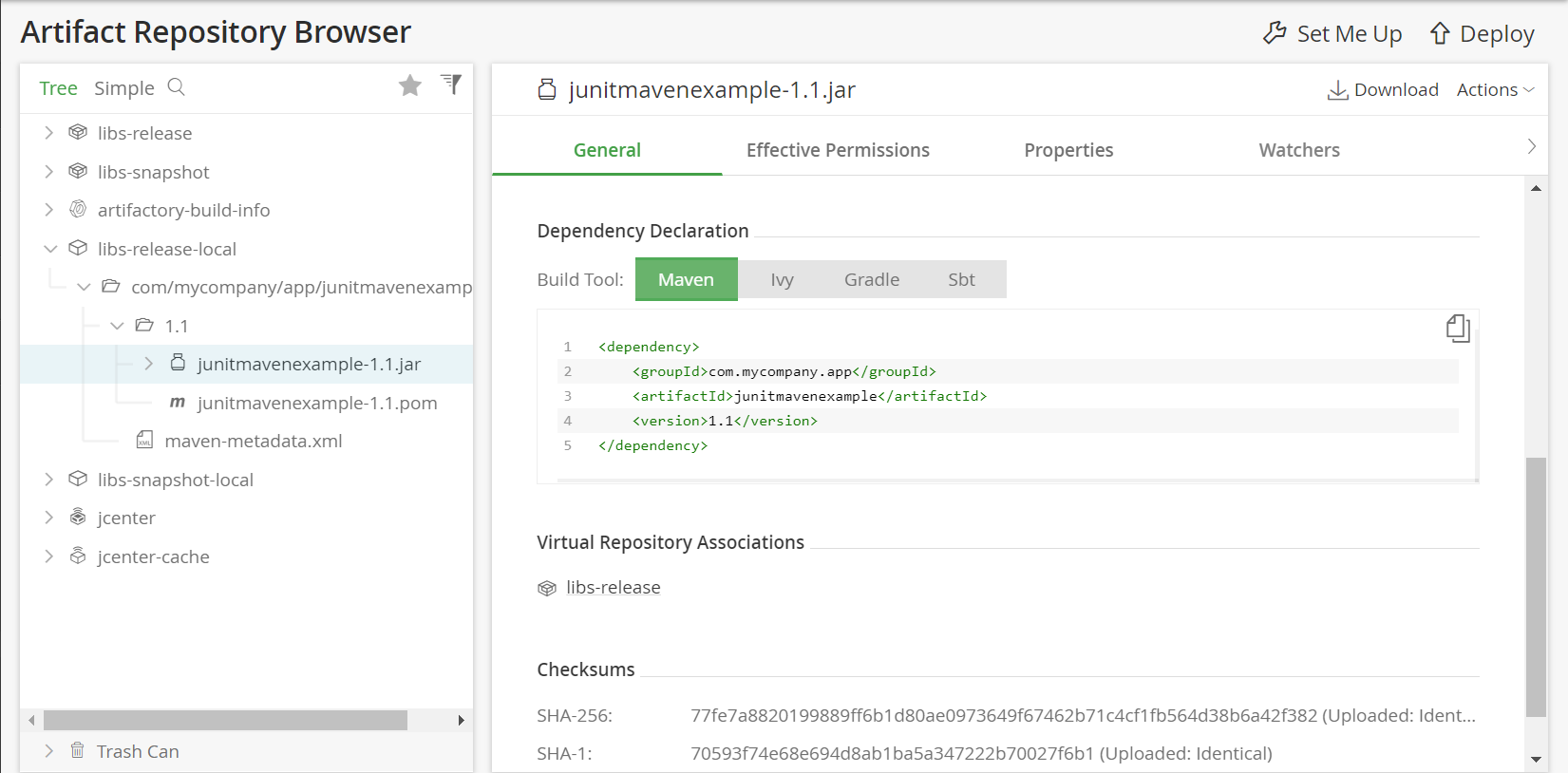This screenshot has height=773, width=1568.
Task: Choose Sbt build tool option
Action: tap(961, 280)
